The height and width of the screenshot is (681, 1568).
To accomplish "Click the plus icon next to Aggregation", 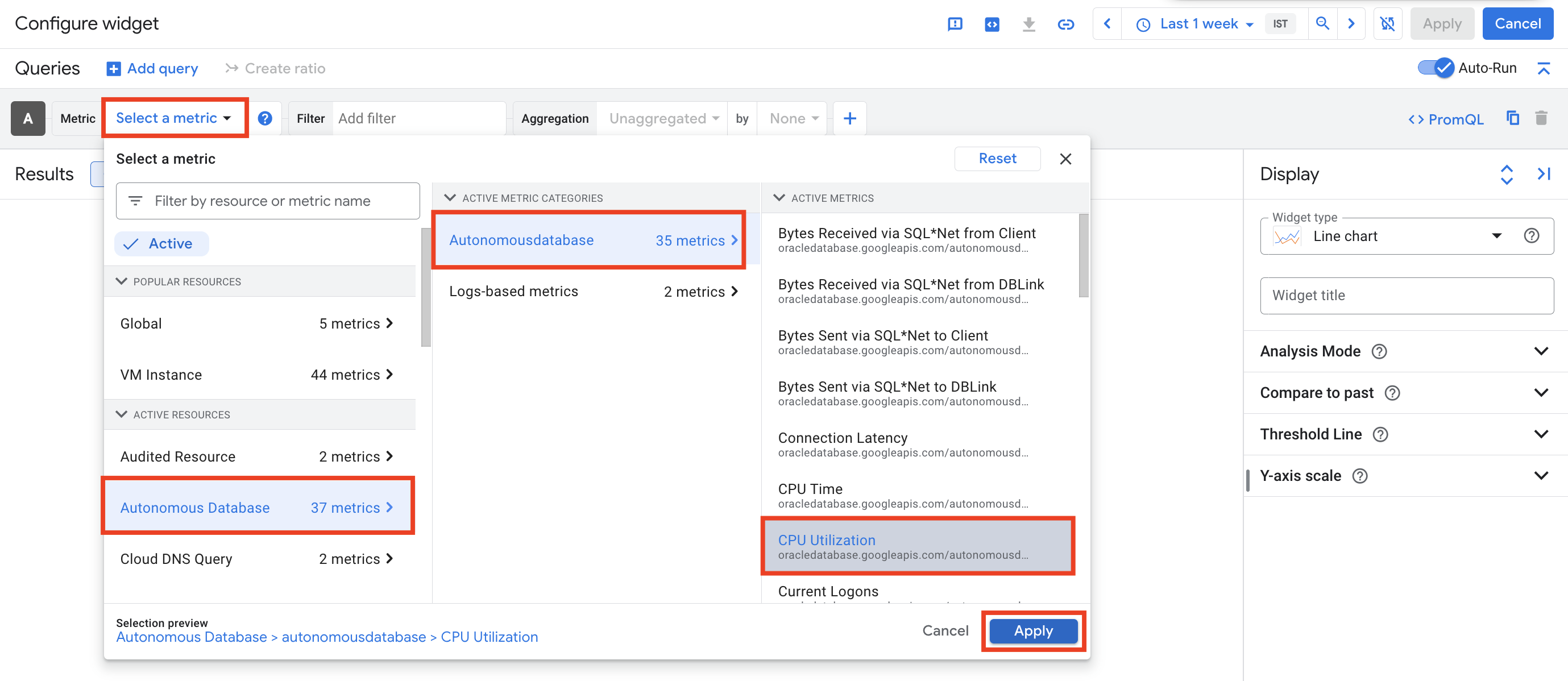I will click(x=849, y=118).
